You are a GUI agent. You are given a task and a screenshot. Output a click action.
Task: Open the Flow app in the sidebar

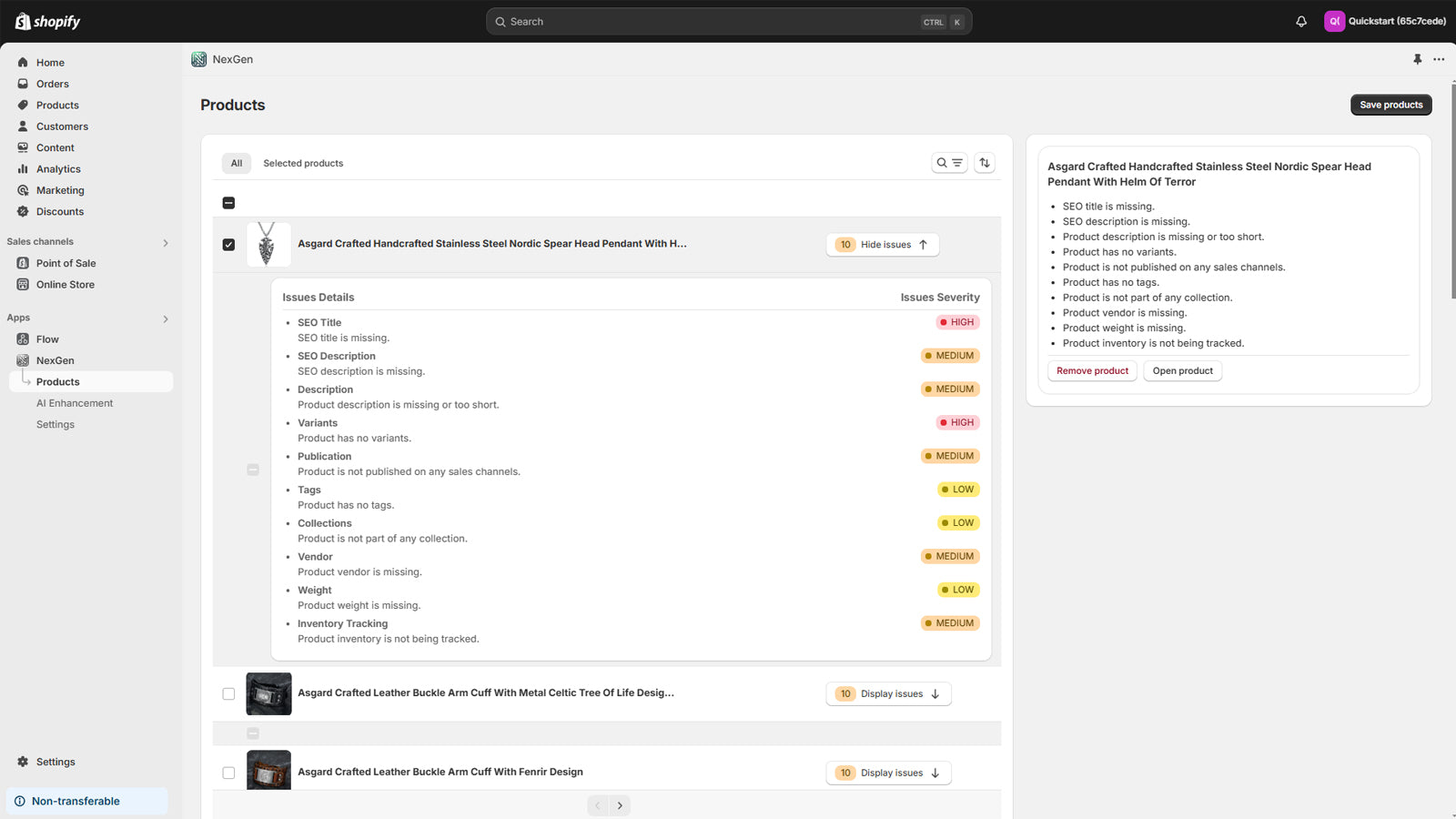45,339
